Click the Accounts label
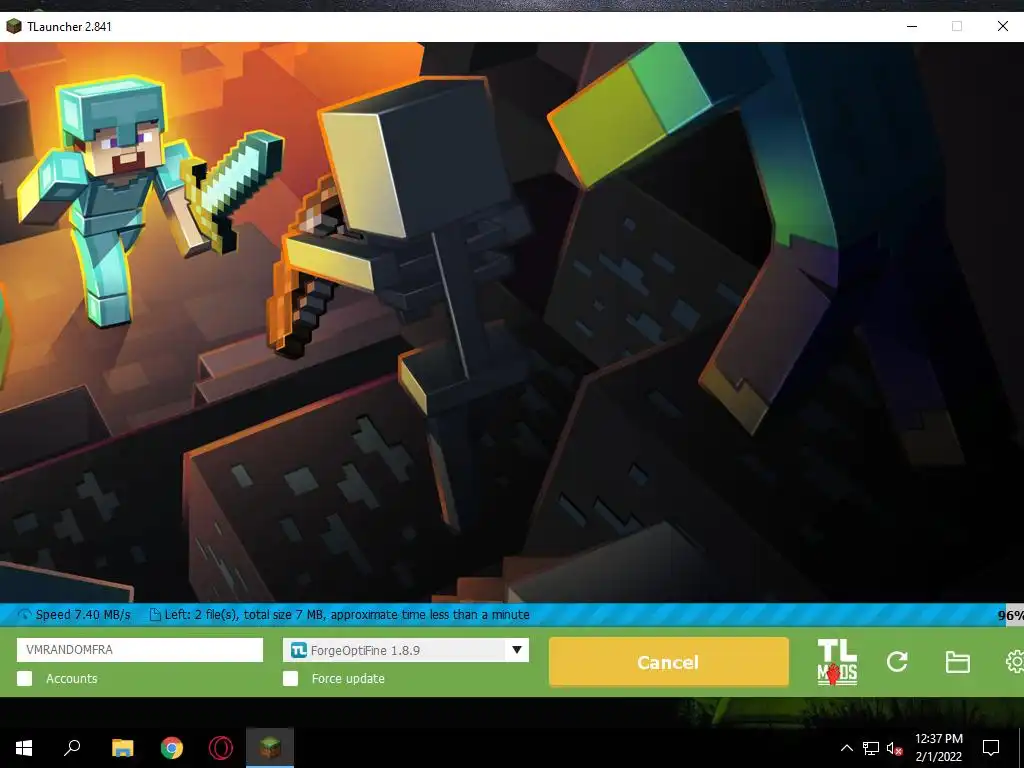The width and height of the screenshot is (1024, 768). [72, 679]
